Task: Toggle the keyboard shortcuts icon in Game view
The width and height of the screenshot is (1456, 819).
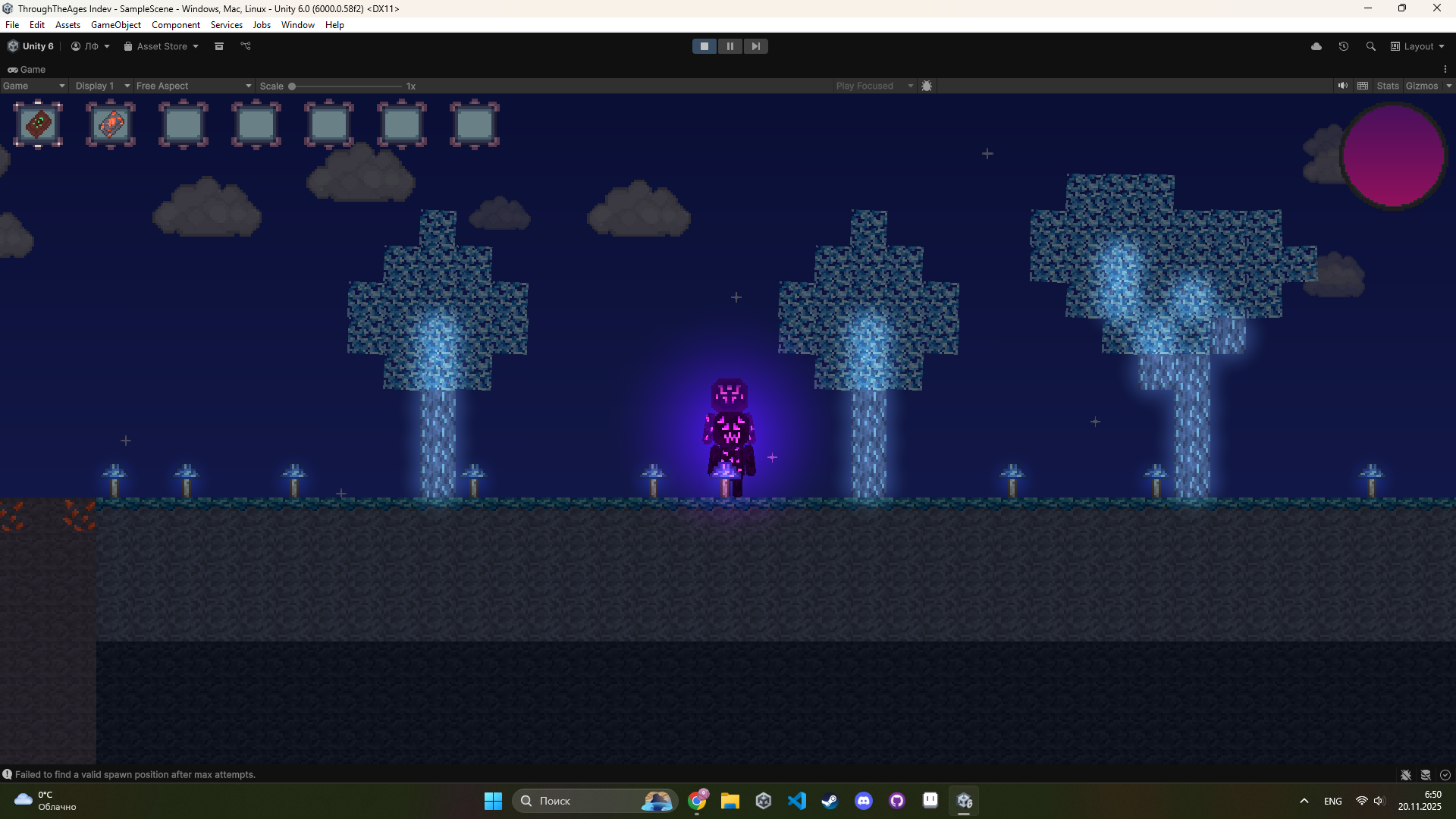Action: coord(1363,86)
